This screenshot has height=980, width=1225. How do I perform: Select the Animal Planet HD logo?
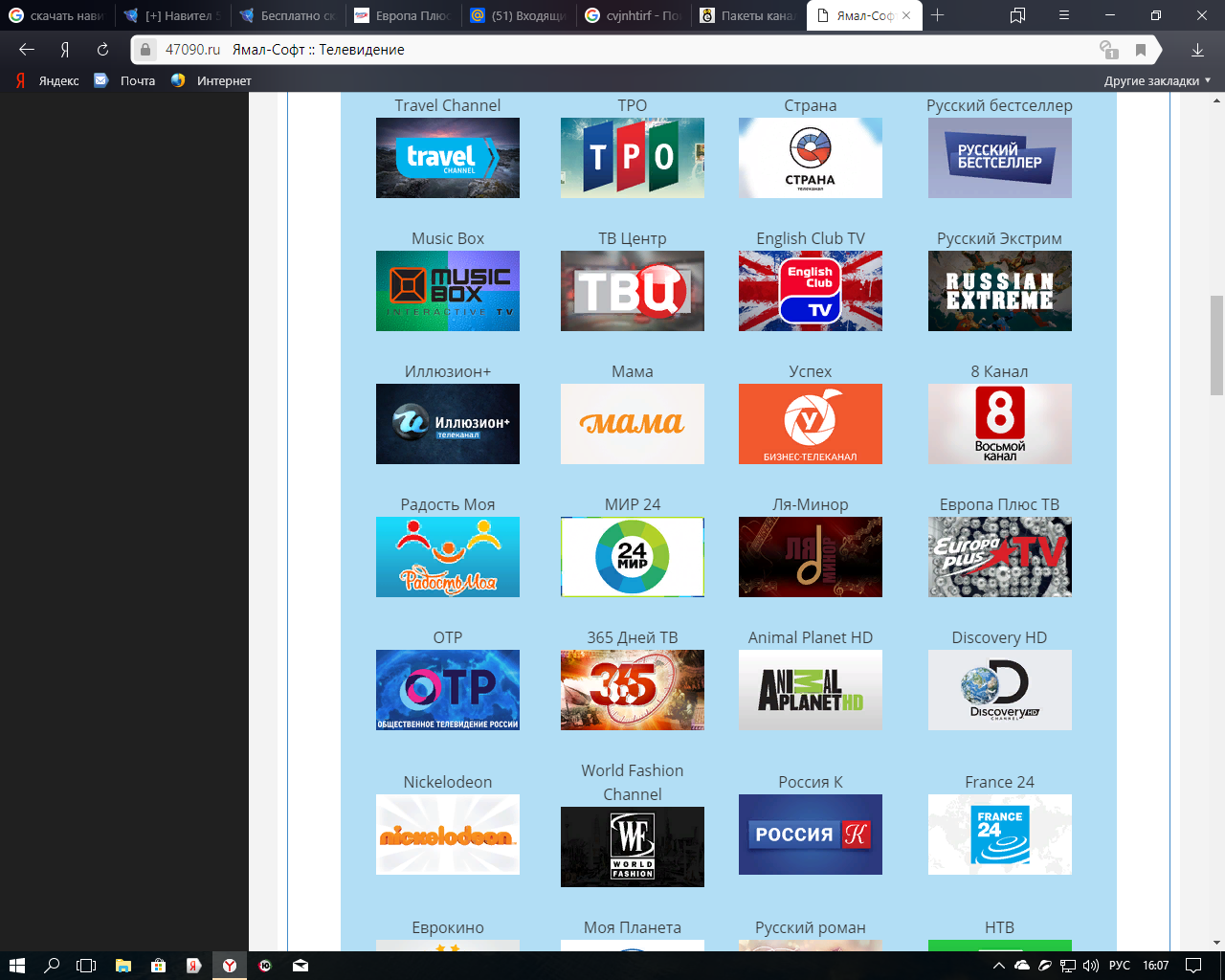pyautogui.click(x=811, y=690)
